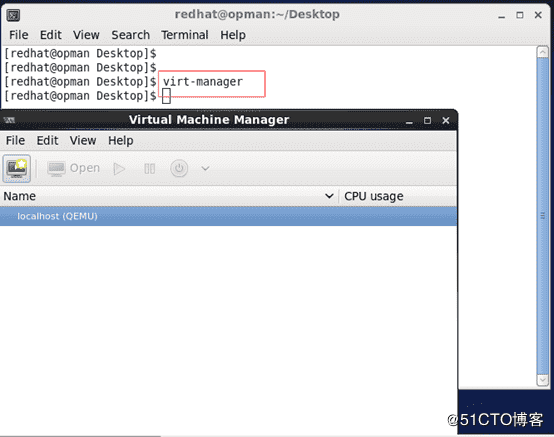Sort by Name column dropdown arrow
This screenshot has height=437, width=554.
329,196
